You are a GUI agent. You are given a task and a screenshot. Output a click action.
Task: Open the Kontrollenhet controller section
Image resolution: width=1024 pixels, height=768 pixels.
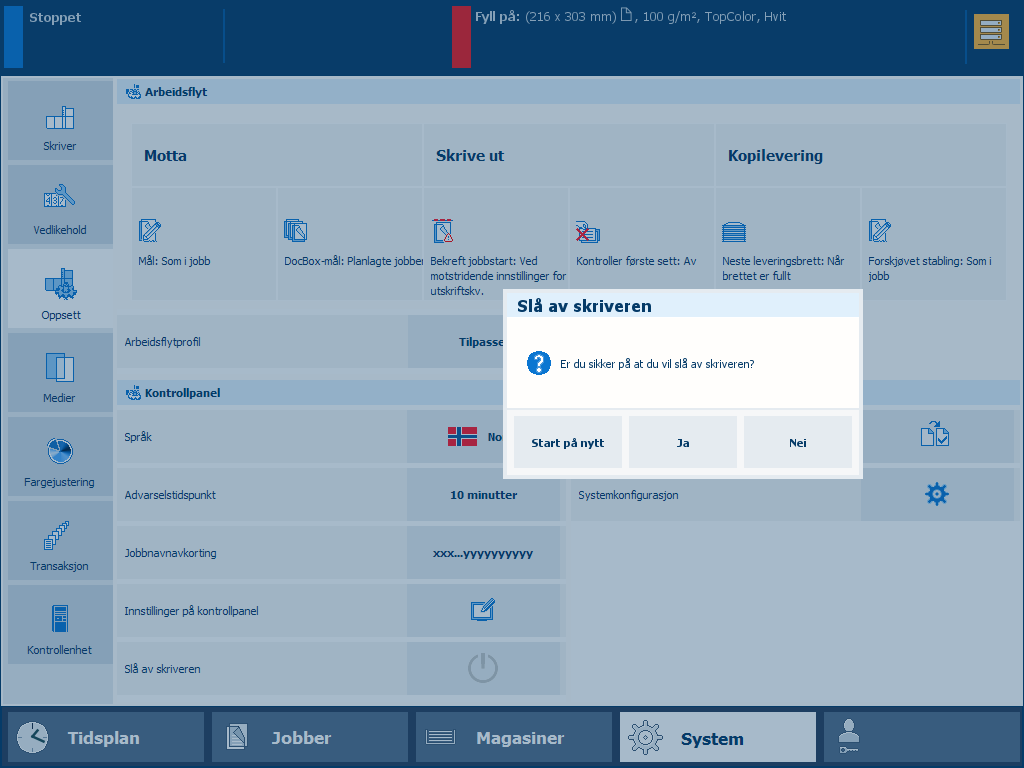click(60, 624)
